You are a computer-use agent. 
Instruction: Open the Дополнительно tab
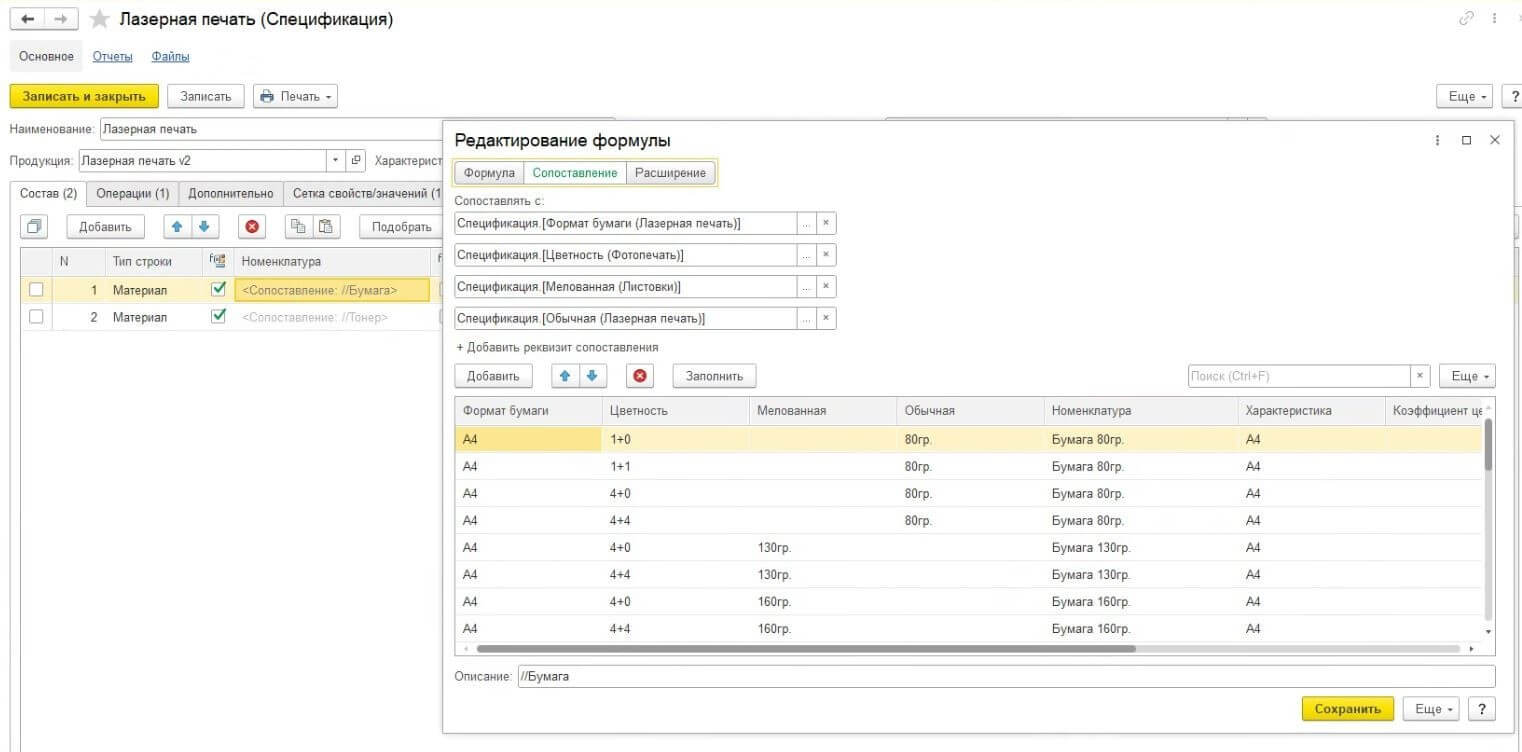coord(231,193)
